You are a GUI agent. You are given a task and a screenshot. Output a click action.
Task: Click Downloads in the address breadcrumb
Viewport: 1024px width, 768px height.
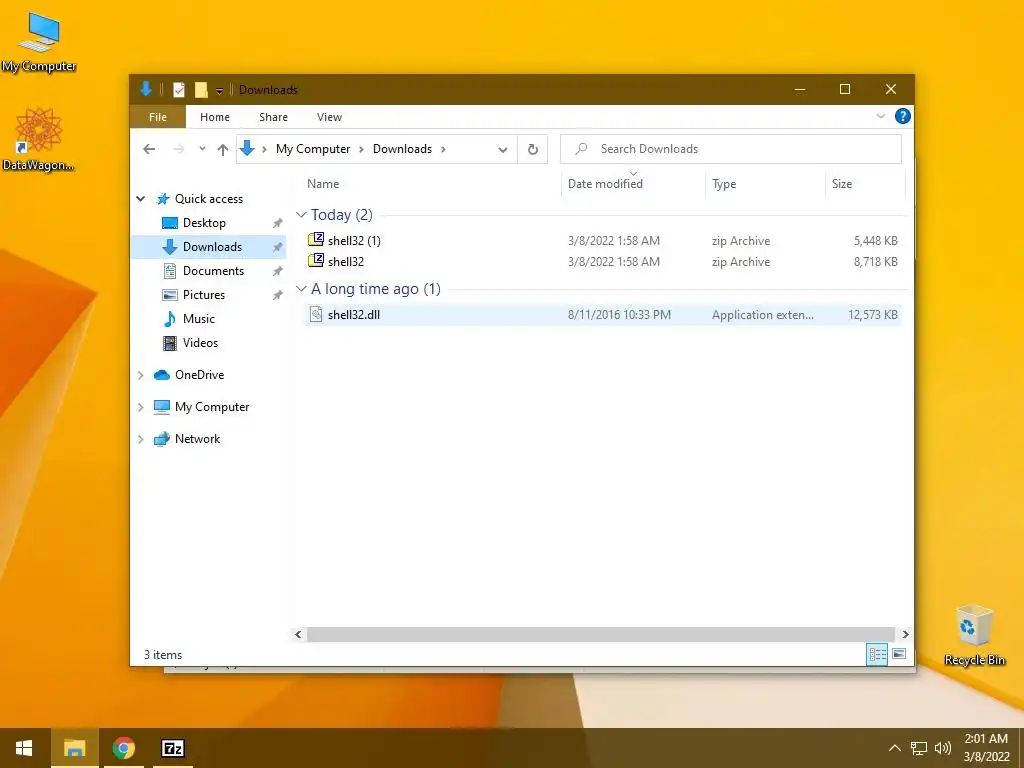402,149
